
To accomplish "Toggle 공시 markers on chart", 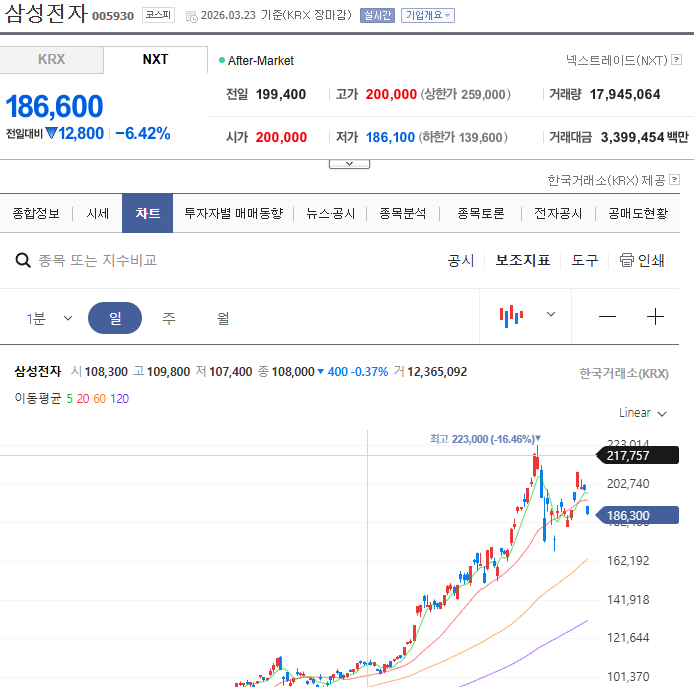I will pos(461,260).
